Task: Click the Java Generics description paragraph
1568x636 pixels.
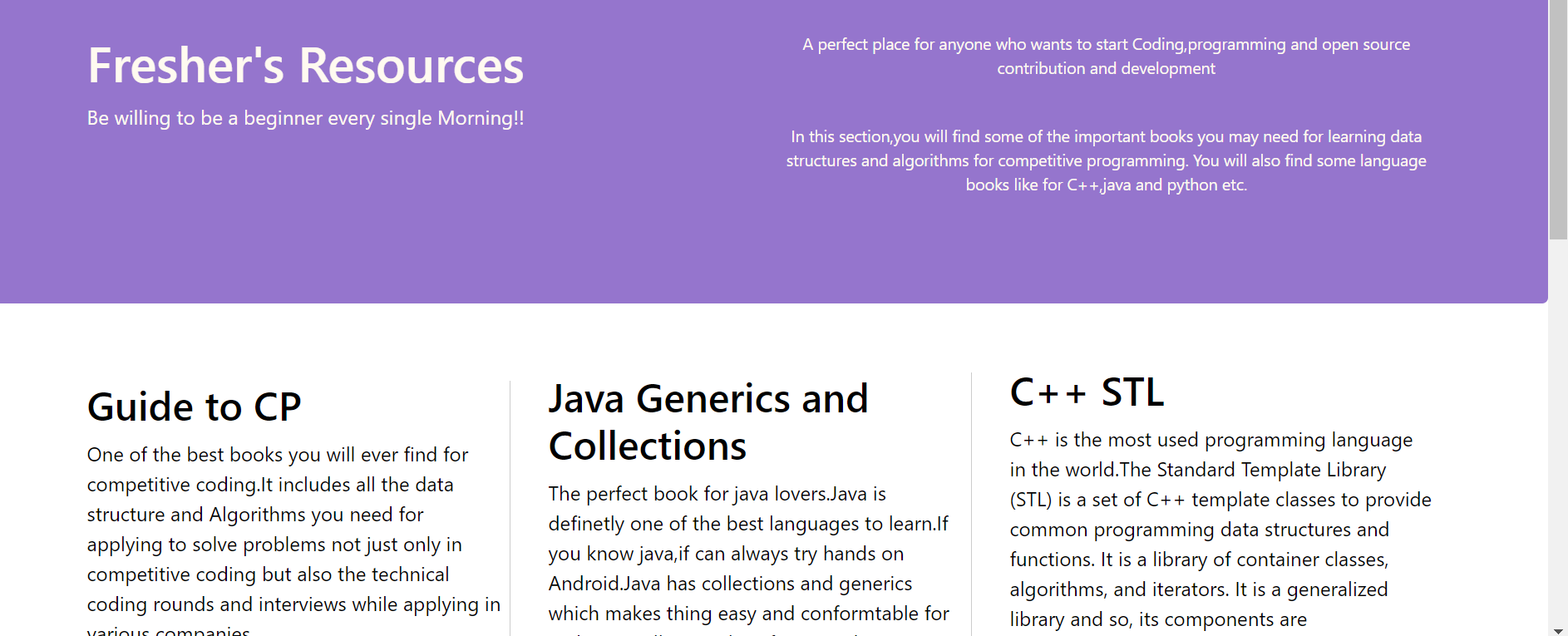Action: [x=748, y=561]
